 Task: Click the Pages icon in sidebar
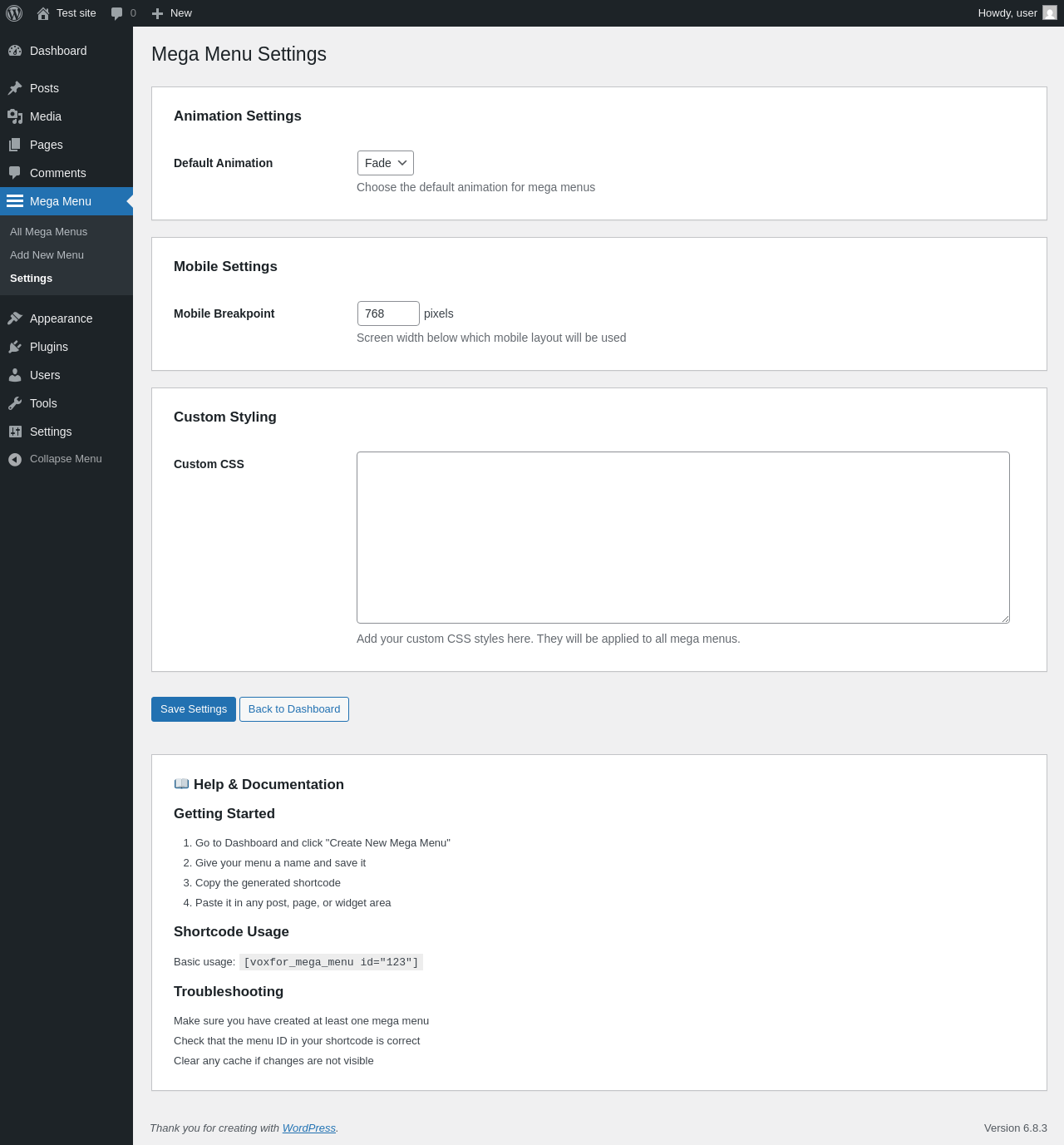15,145
